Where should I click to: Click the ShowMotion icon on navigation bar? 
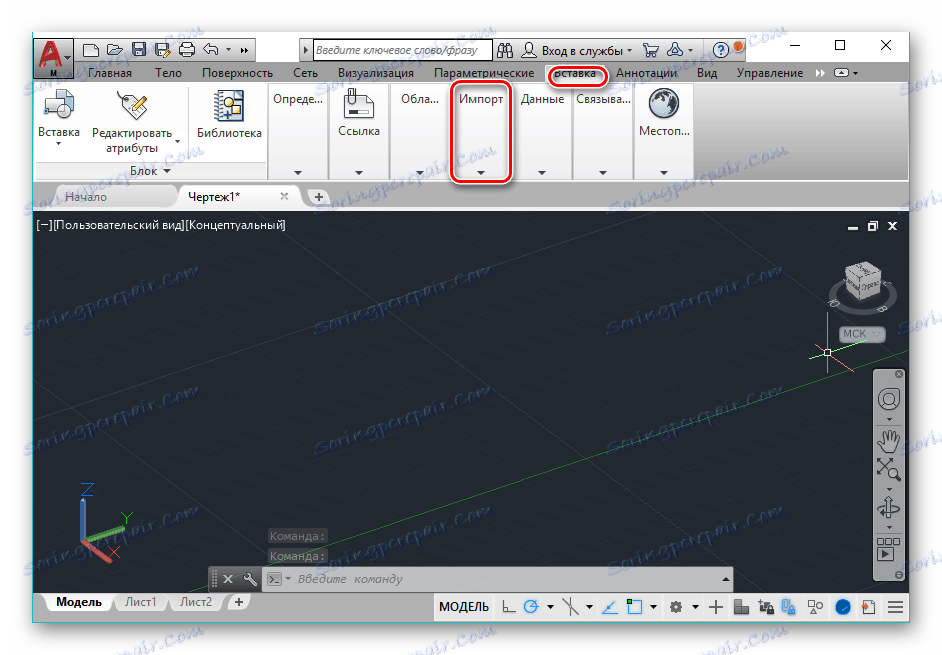[x=888, y=549]
